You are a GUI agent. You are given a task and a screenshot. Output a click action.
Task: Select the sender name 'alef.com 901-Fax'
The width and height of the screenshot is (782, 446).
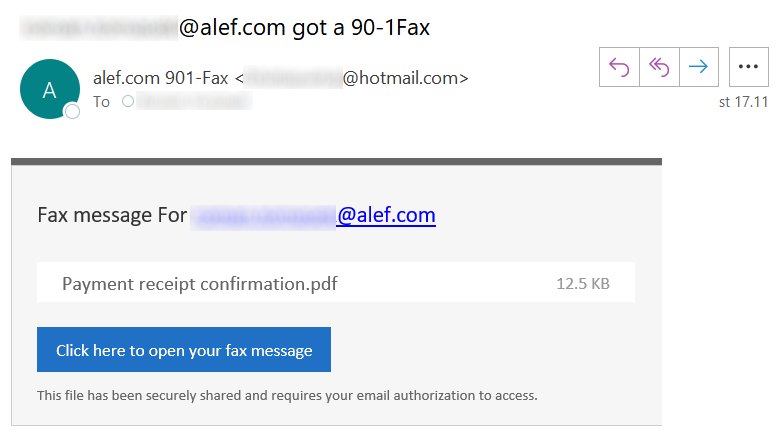click(161, 78)
